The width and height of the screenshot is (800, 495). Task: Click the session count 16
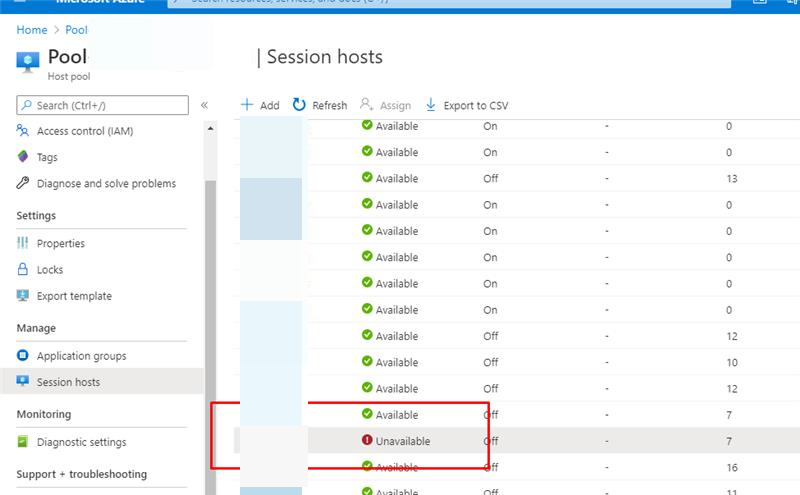pos(732,467)
